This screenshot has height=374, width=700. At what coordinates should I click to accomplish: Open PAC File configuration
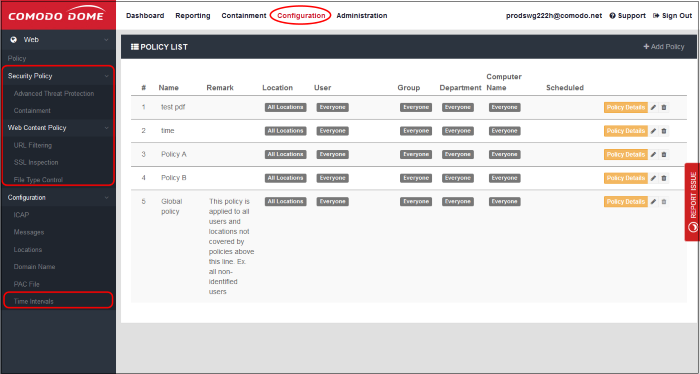point(26,284)
